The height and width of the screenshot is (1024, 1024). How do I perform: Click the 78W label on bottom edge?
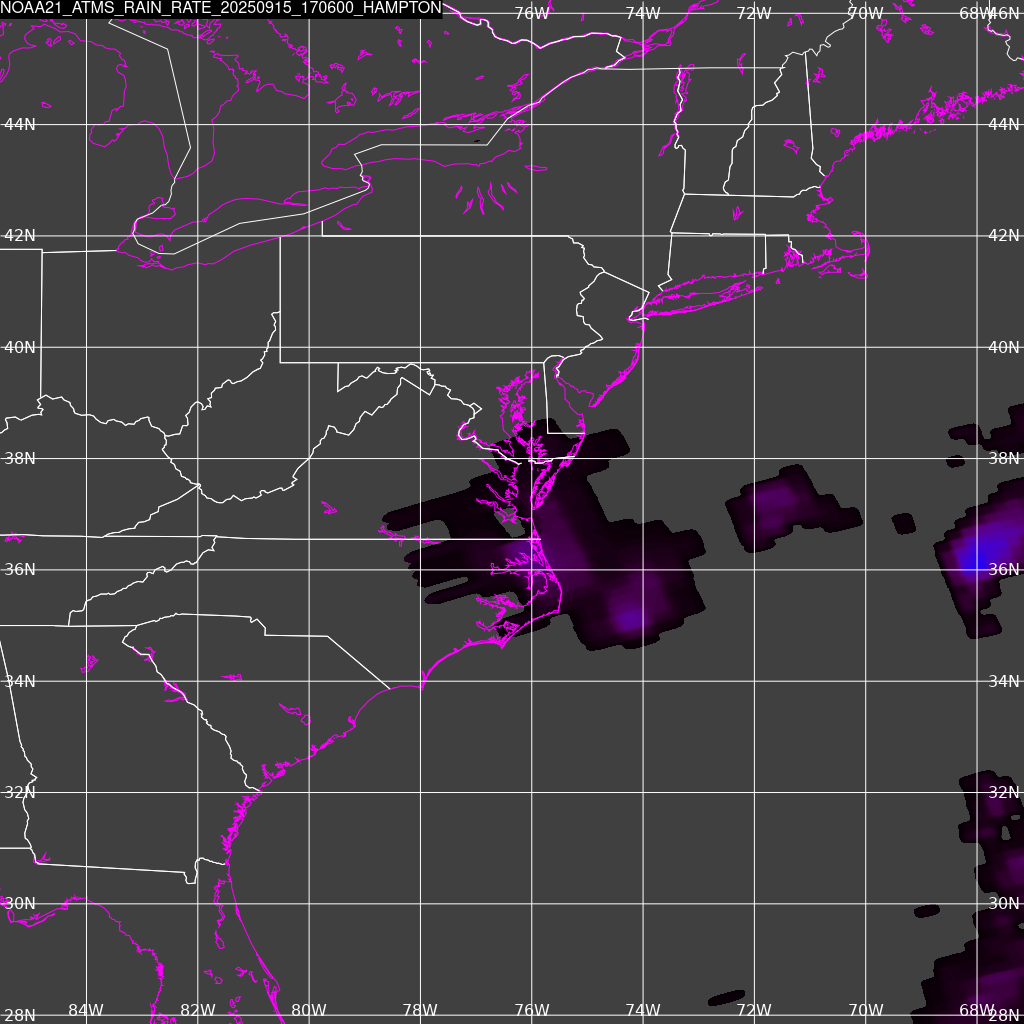(x=420, y=1010)
